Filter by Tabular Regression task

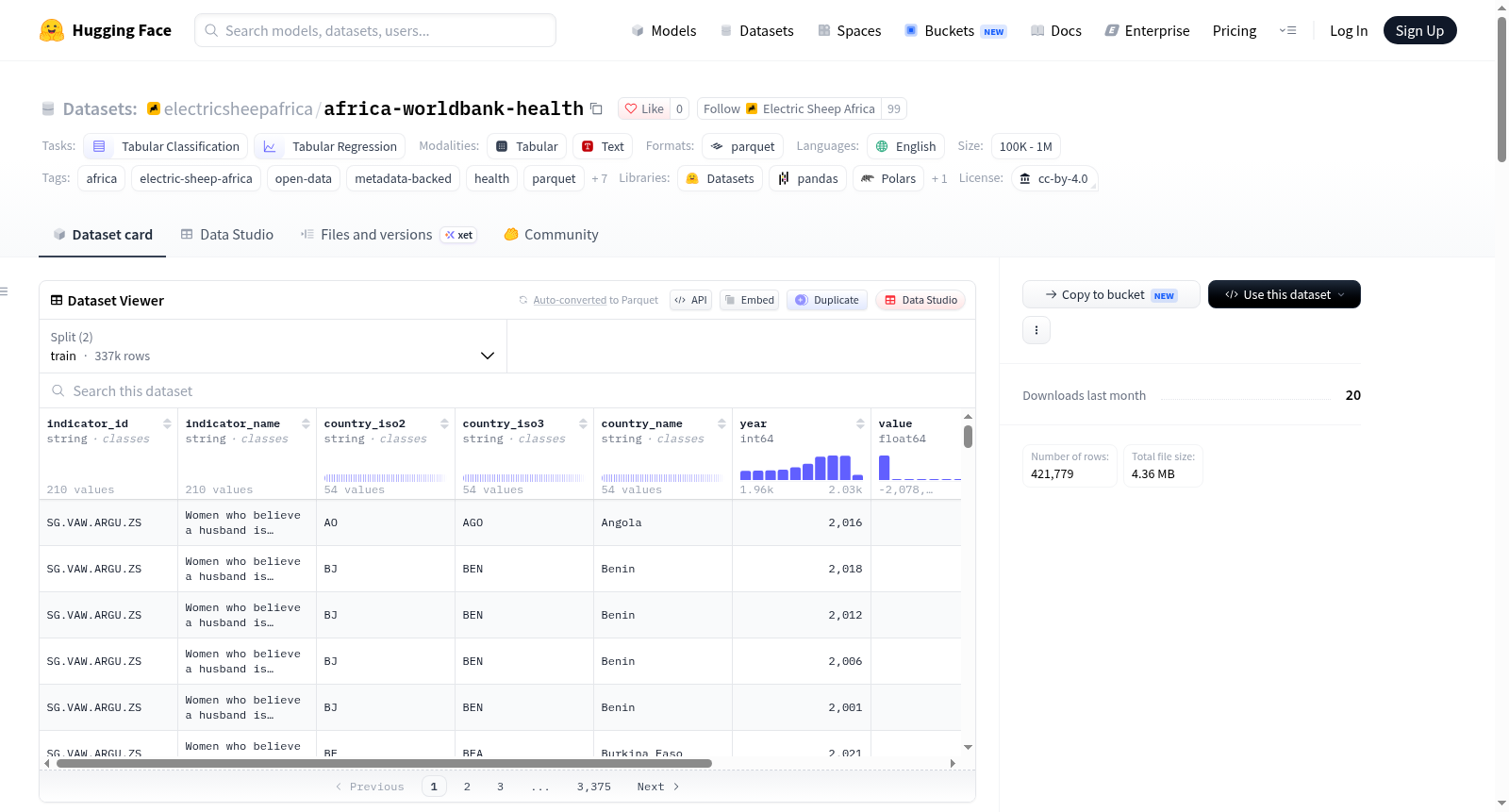(x=330, y=146)
